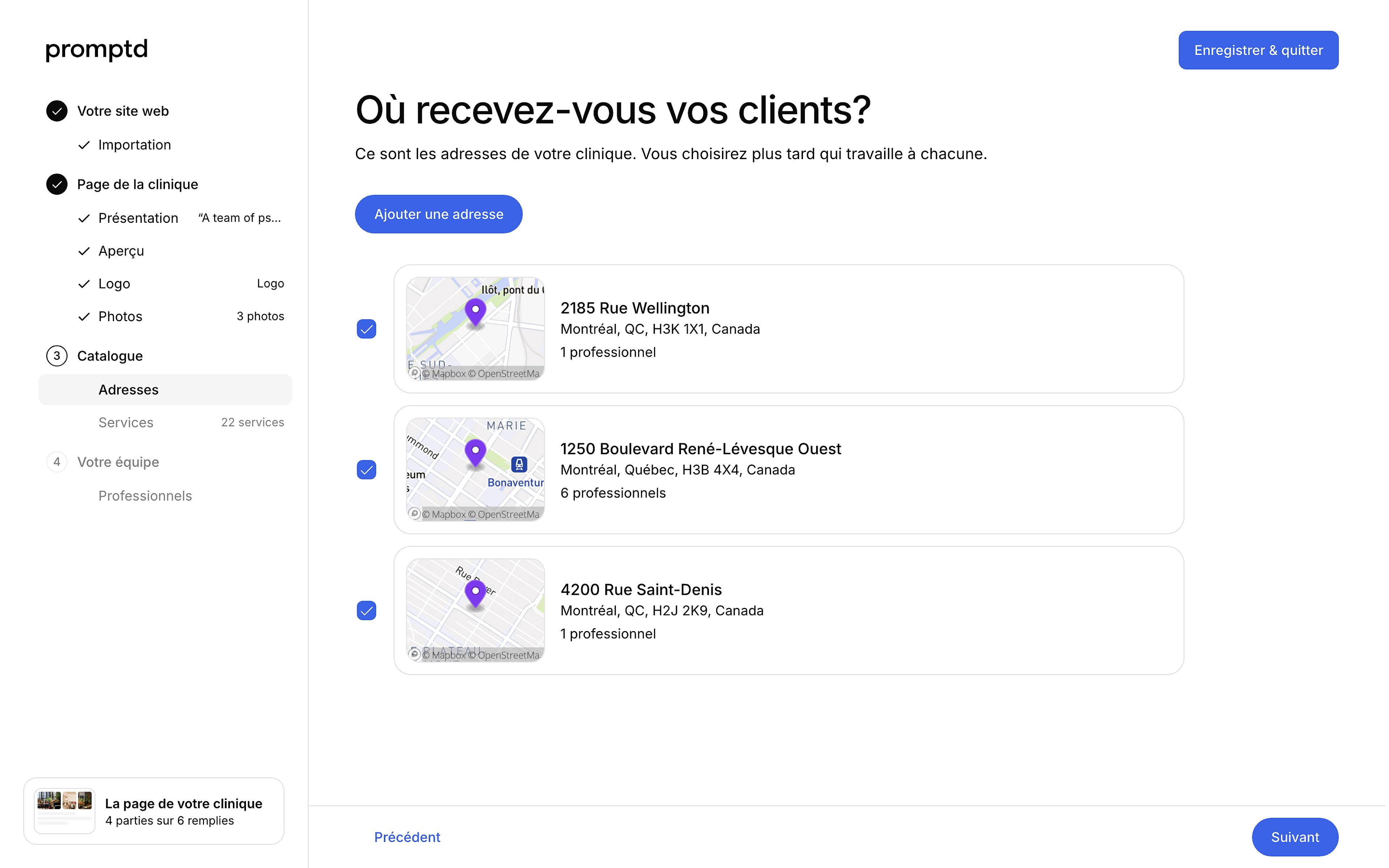Click the purple map pin for 1250 Boulevard René-Lévesque
This screenshot has width=1389, height=868.
pos(475,454)
